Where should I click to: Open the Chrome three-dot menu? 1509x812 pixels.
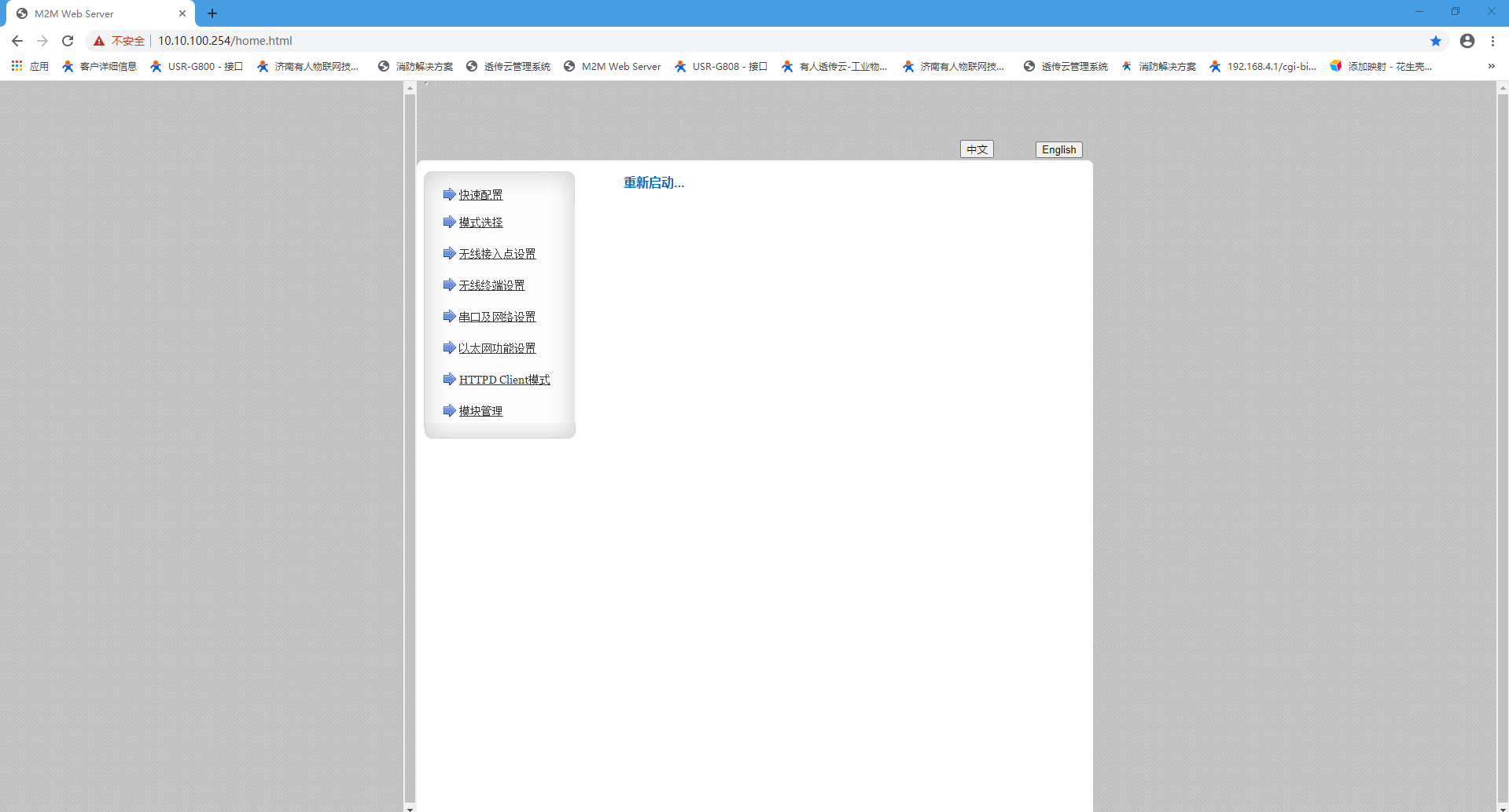pos(1492,41)
